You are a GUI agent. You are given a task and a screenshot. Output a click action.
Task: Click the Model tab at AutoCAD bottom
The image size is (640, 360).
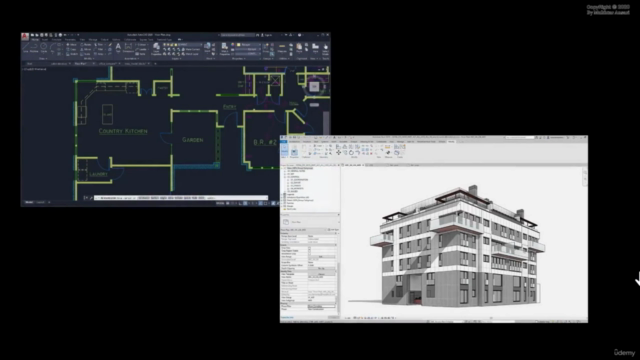click(x=29, y=202)
